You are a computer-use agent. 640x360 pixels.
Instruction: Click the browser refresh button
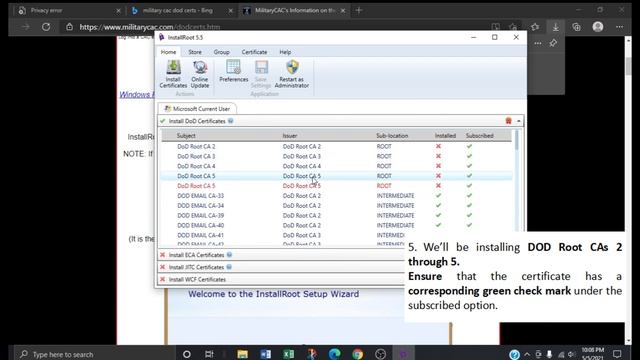[x=46, y=27]
